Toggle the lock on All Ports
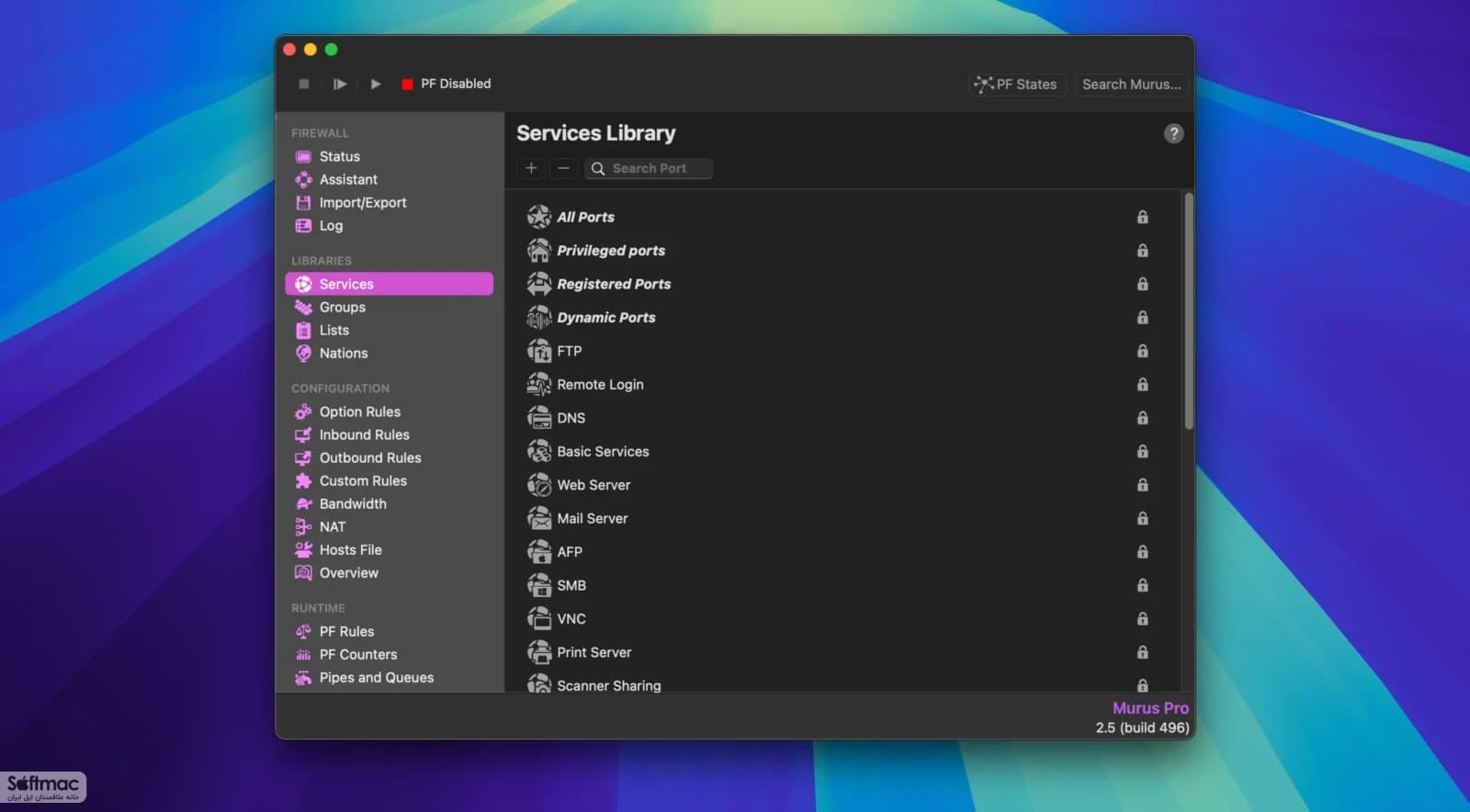1470x812 pixels. (x=1142, y=217)
